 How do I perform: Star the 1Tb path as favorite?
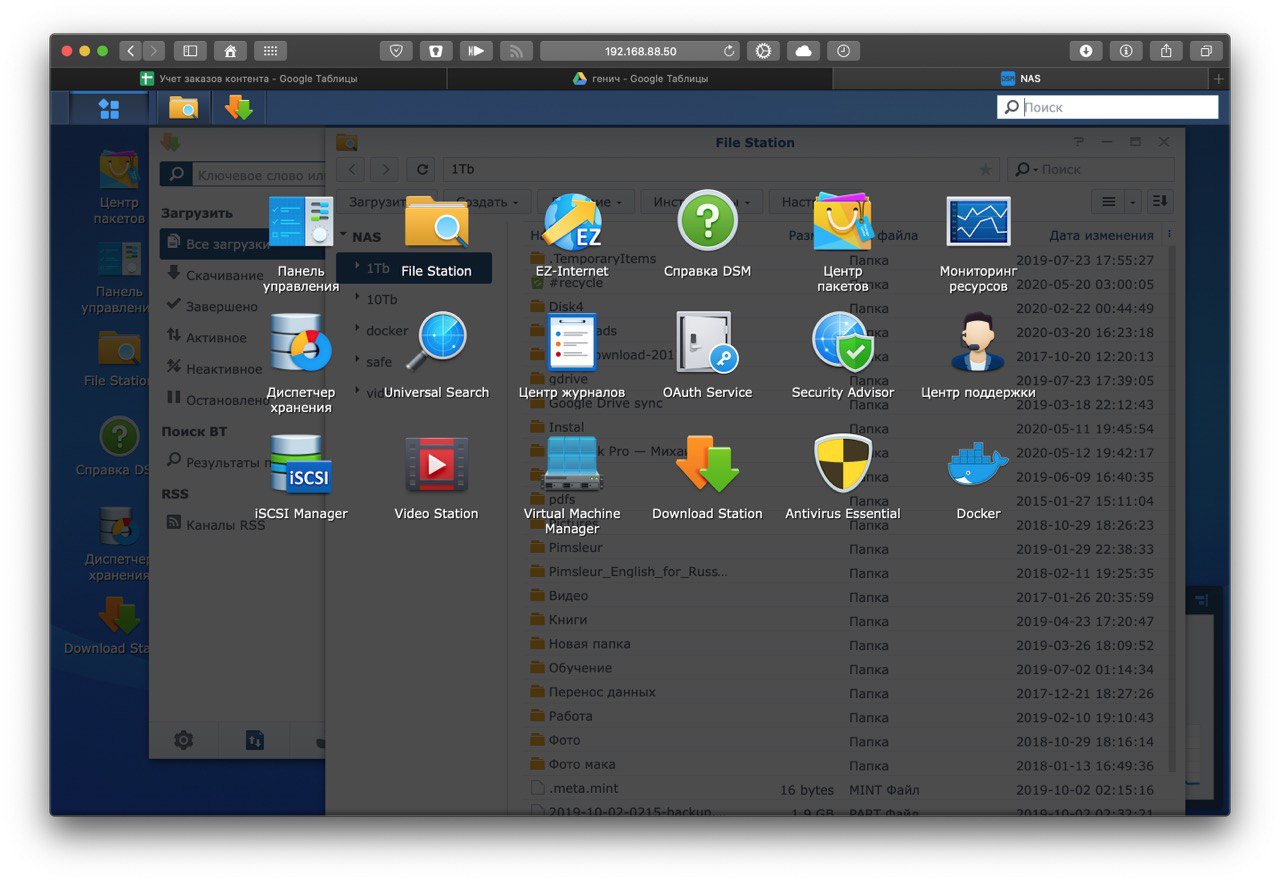(986, 170)
